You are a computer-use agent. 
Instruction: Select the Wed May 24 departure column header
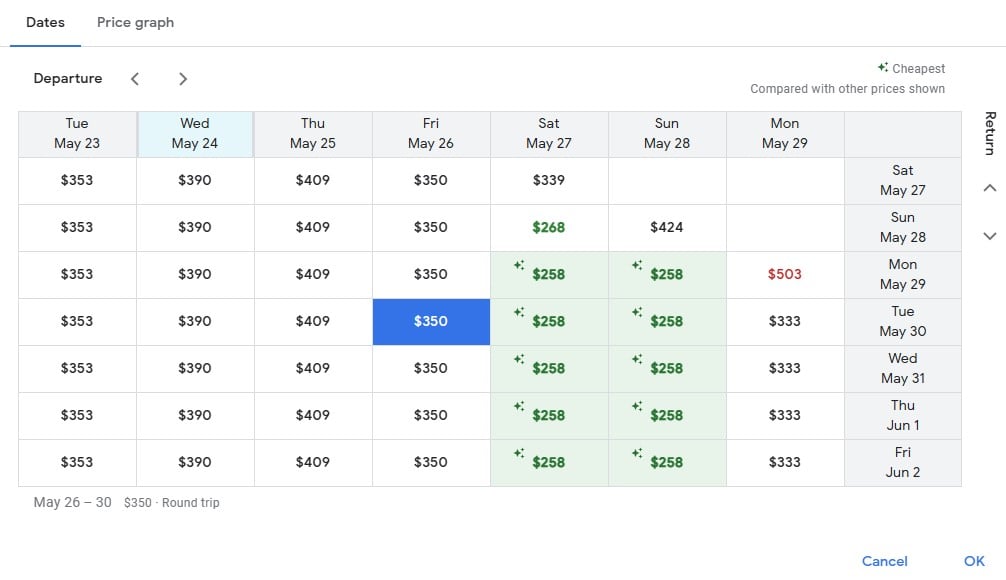(x=195, y=134)
